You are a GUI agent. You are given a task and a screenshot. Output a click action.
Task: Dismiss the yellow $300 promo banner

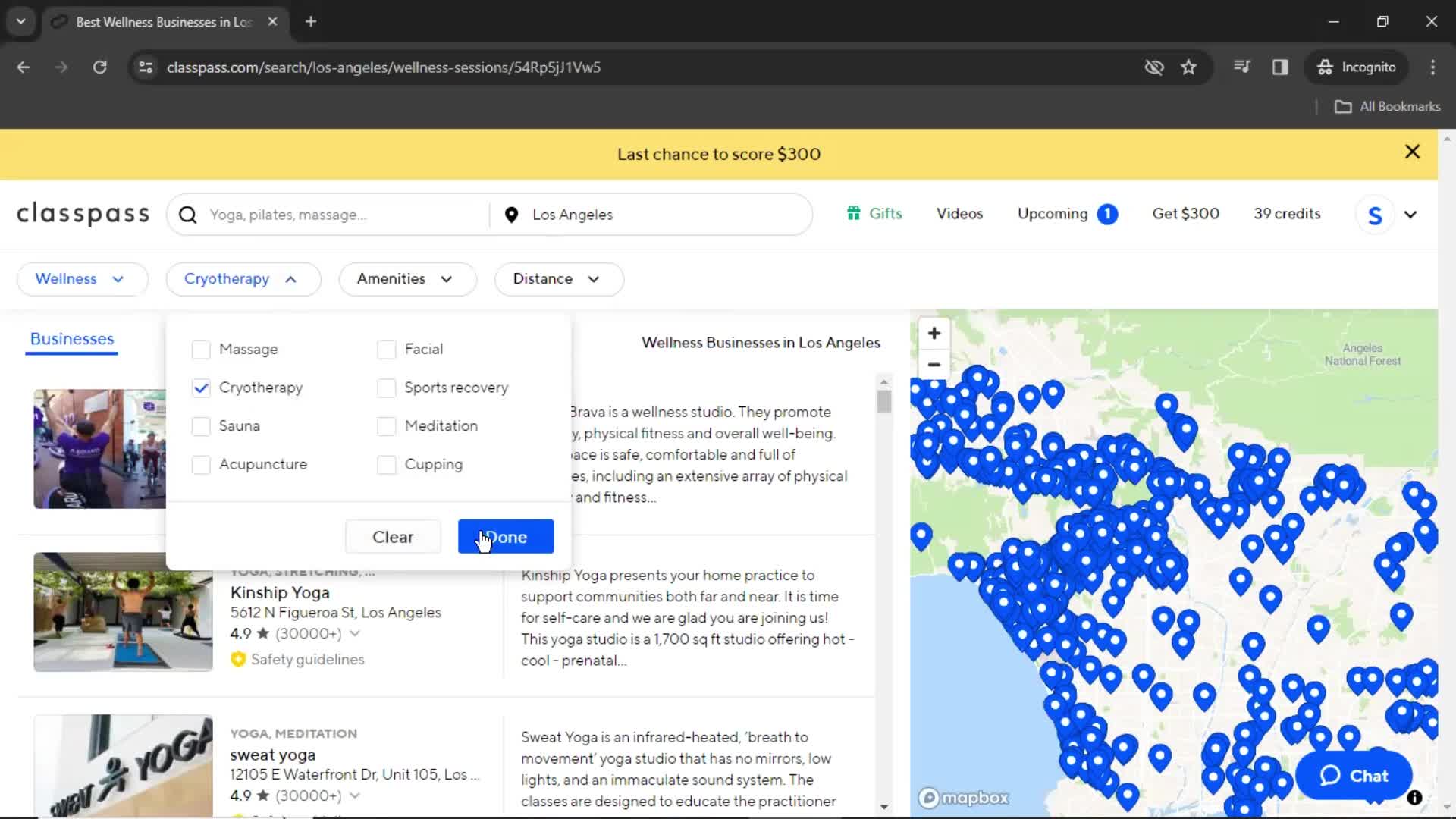click(1412, 152)
